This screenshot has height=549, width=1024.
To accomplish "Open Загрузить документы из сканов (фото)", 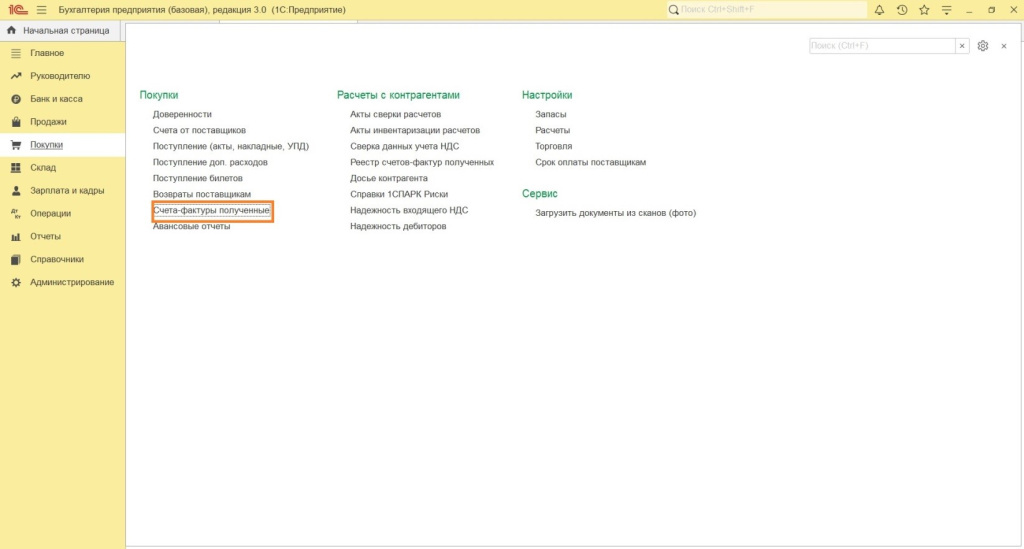I will click(x=615, y=213).
